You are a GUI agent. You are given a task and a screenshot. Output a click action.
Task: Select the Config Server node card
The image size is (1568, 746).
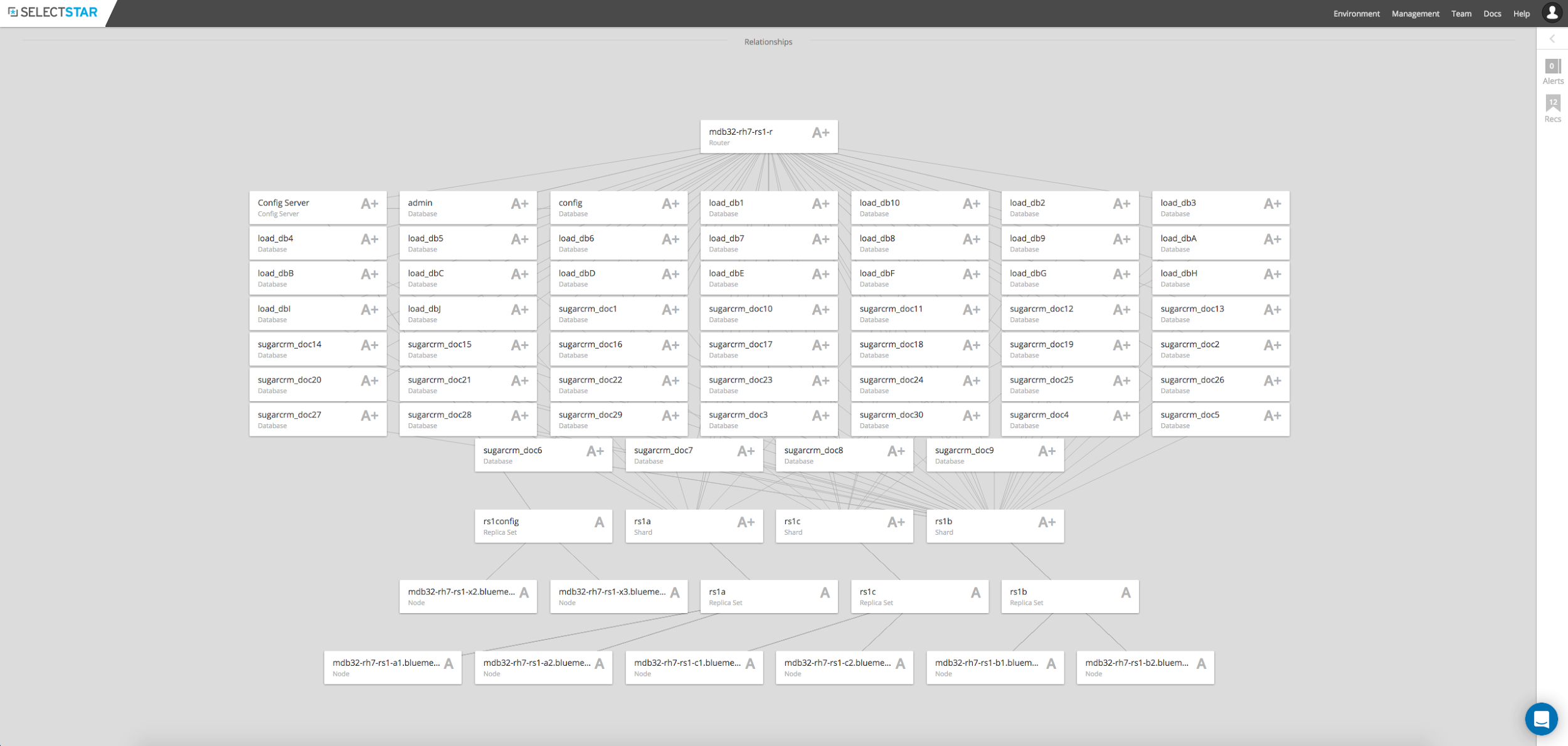[307, 208]
